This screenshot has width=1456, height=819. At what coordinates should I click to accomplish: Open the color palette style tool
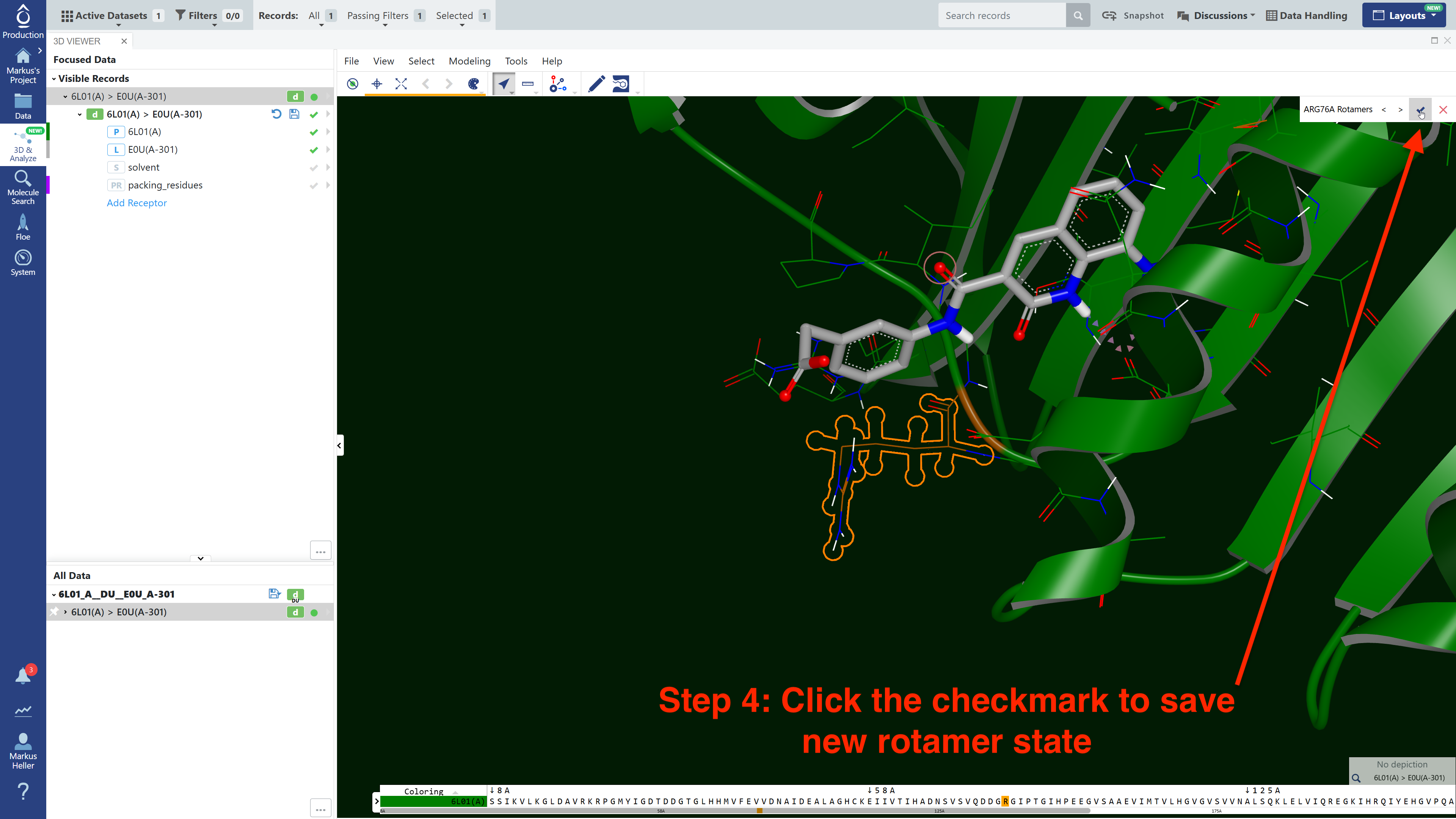pyautogui.click(x=474, y=84)
